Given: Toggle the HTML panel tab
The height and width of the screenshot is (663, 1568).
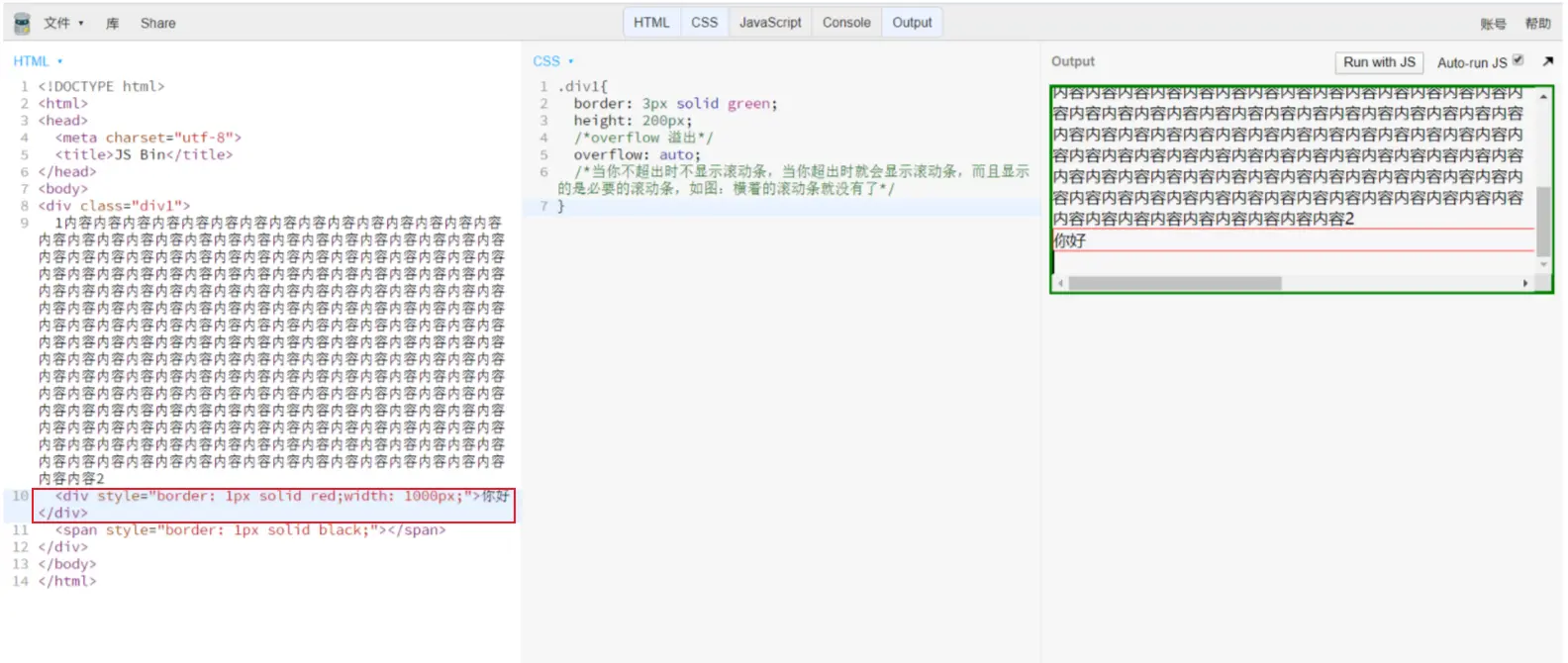Looking at the screenshot, I should [x=651, y=22].
